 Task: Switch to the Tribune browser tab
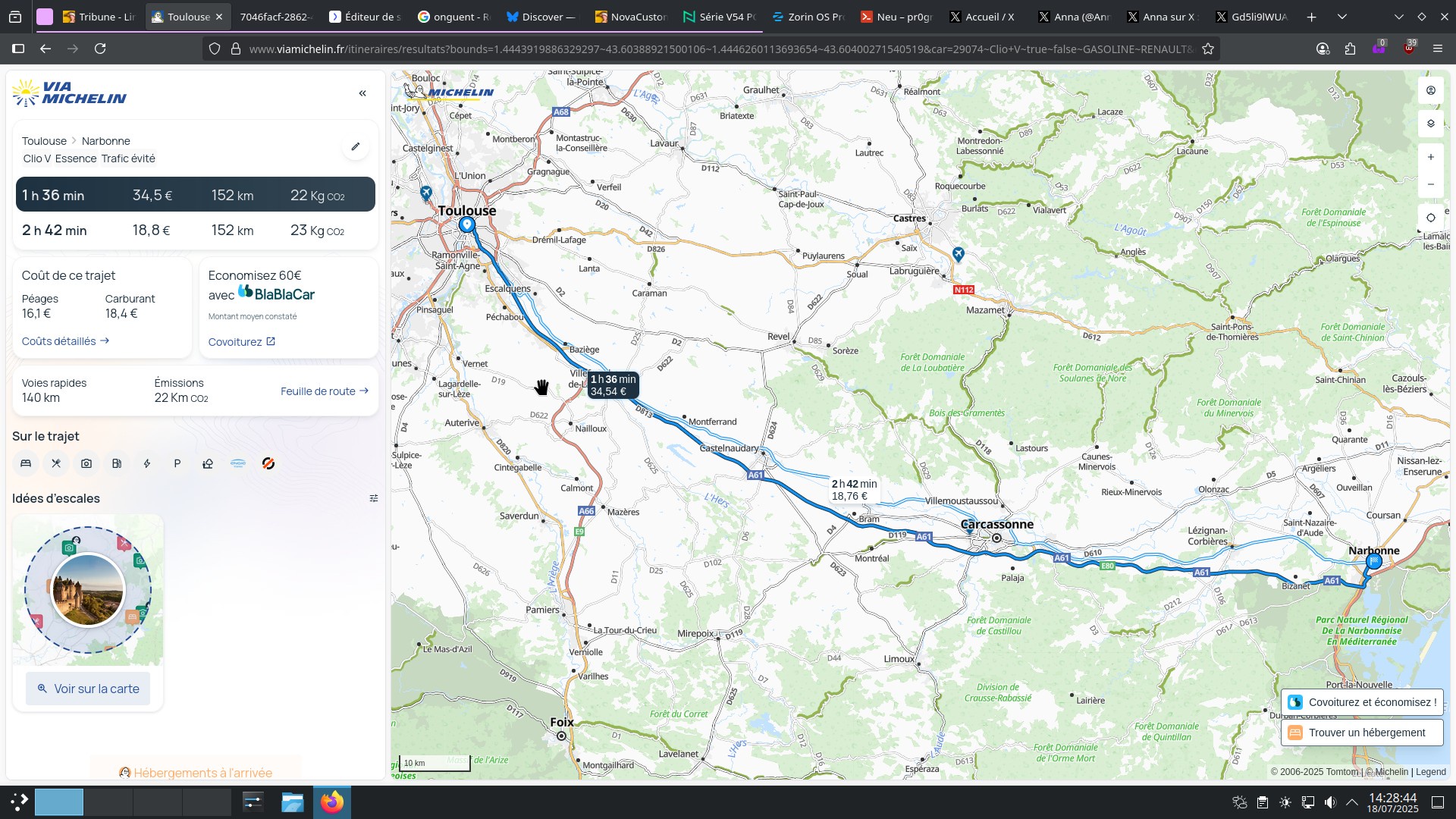(99, 17)
